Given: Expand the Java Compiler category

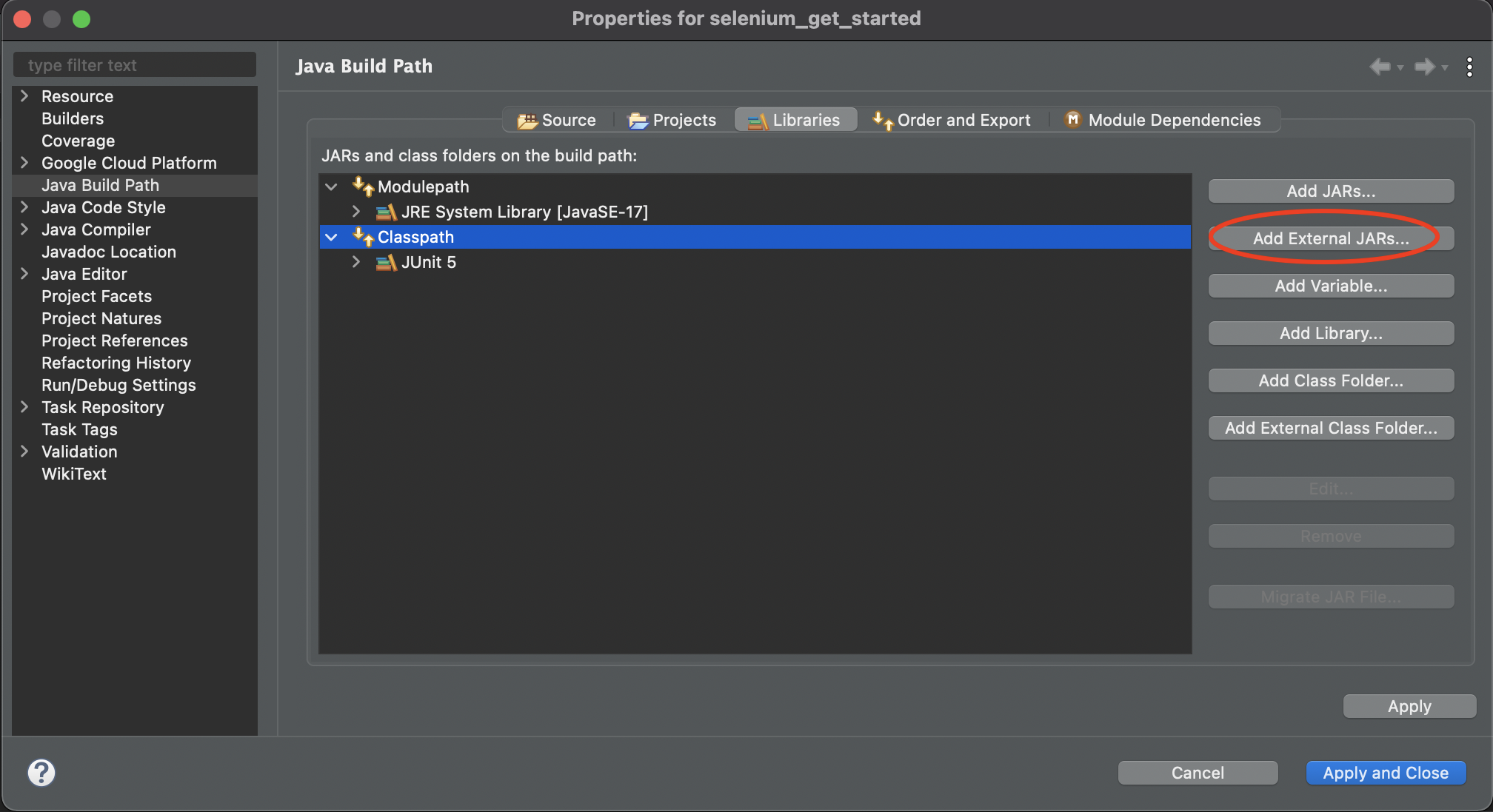Looking at the screenshot, I should tap(24, 229).
